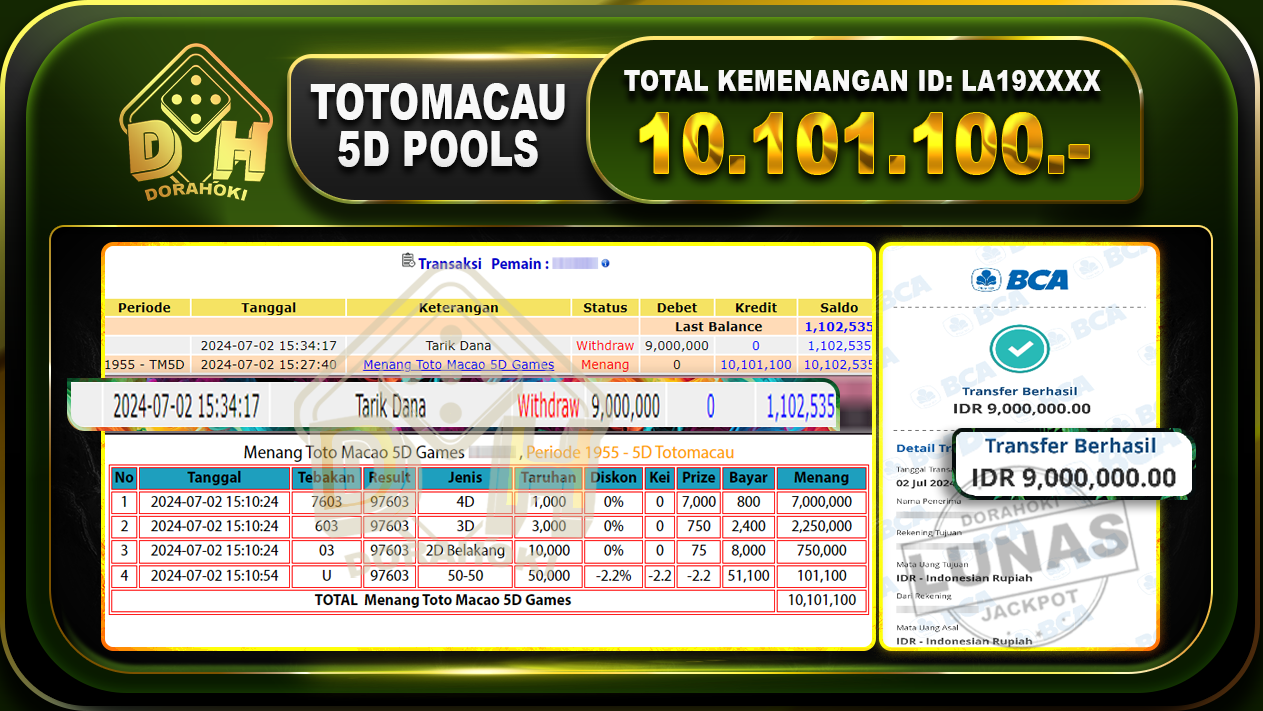The width and height of the screenshot is (1263, 711).
Task: Click the Dorahoki dice logo
Action: 196,115
